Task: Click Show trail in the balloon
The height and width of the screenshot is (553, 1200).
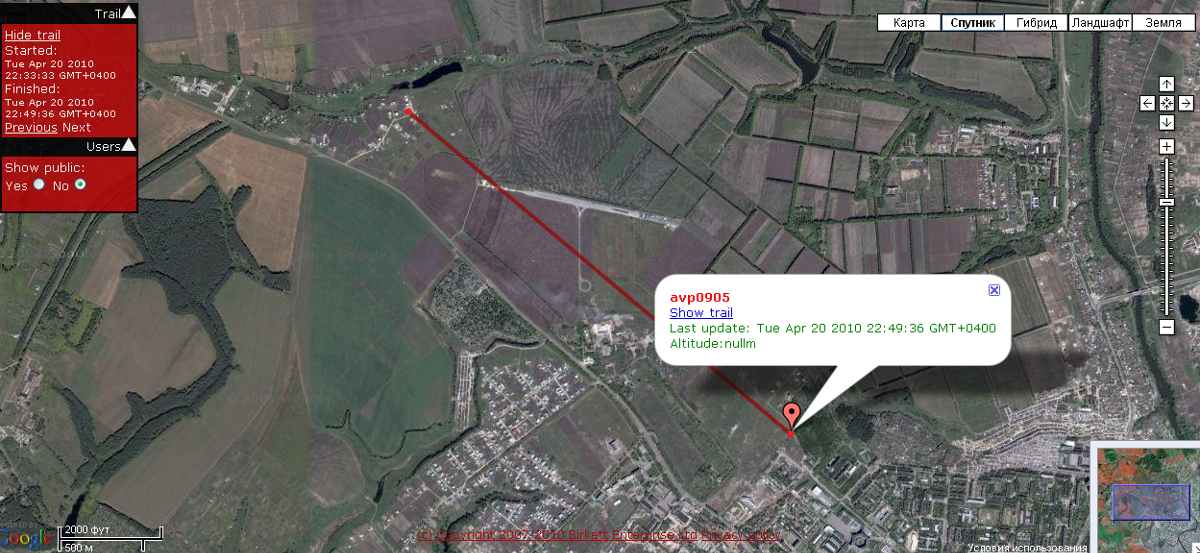Action: [701, 313]
